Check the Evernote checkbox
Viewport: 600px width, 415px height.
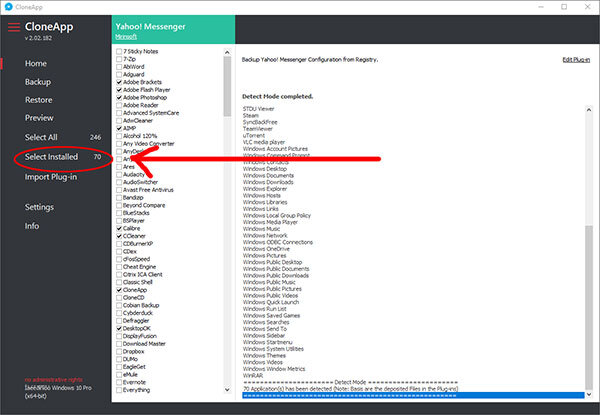pos(119,382)
